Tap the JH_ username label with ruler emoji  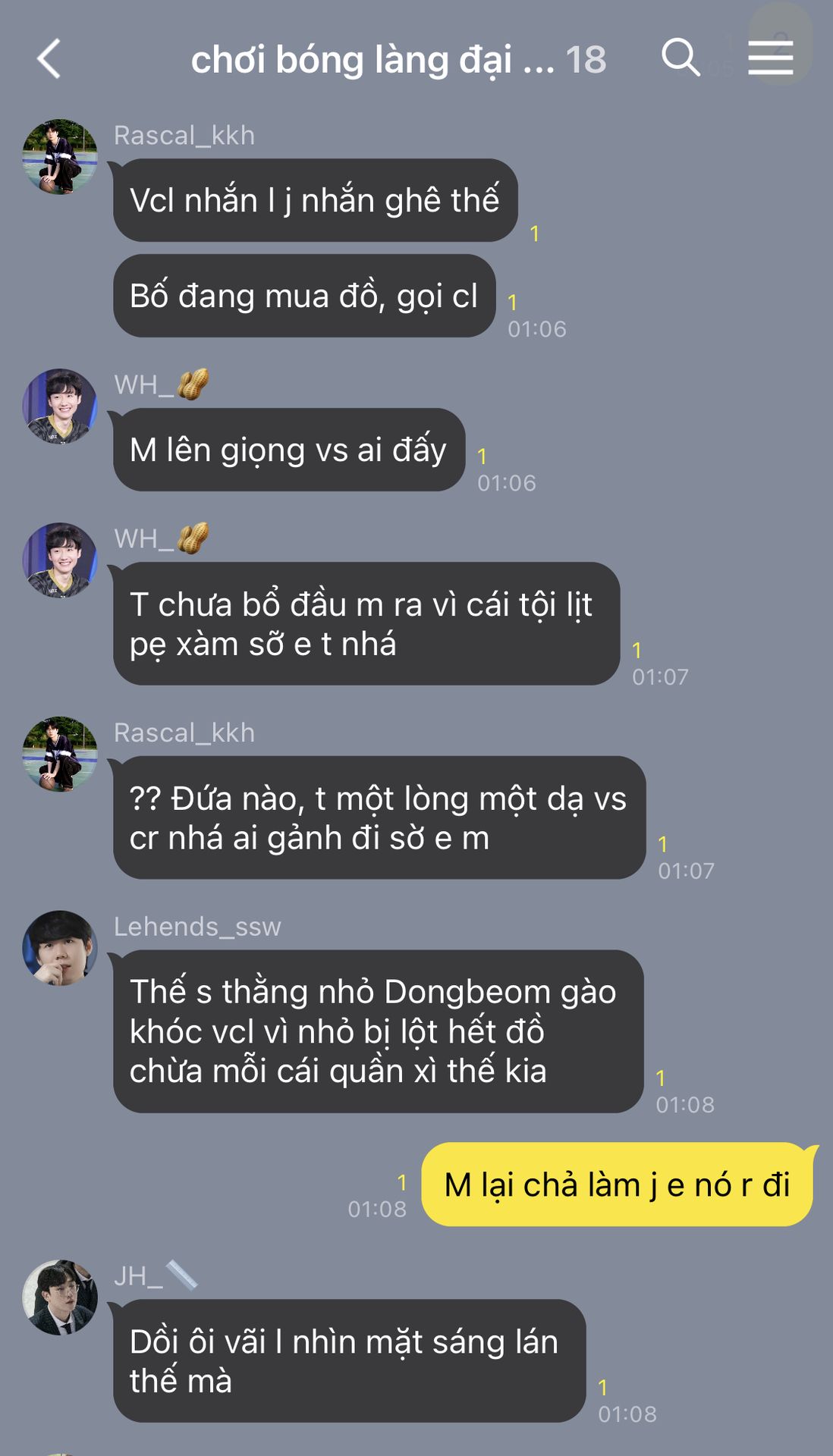156,1276
